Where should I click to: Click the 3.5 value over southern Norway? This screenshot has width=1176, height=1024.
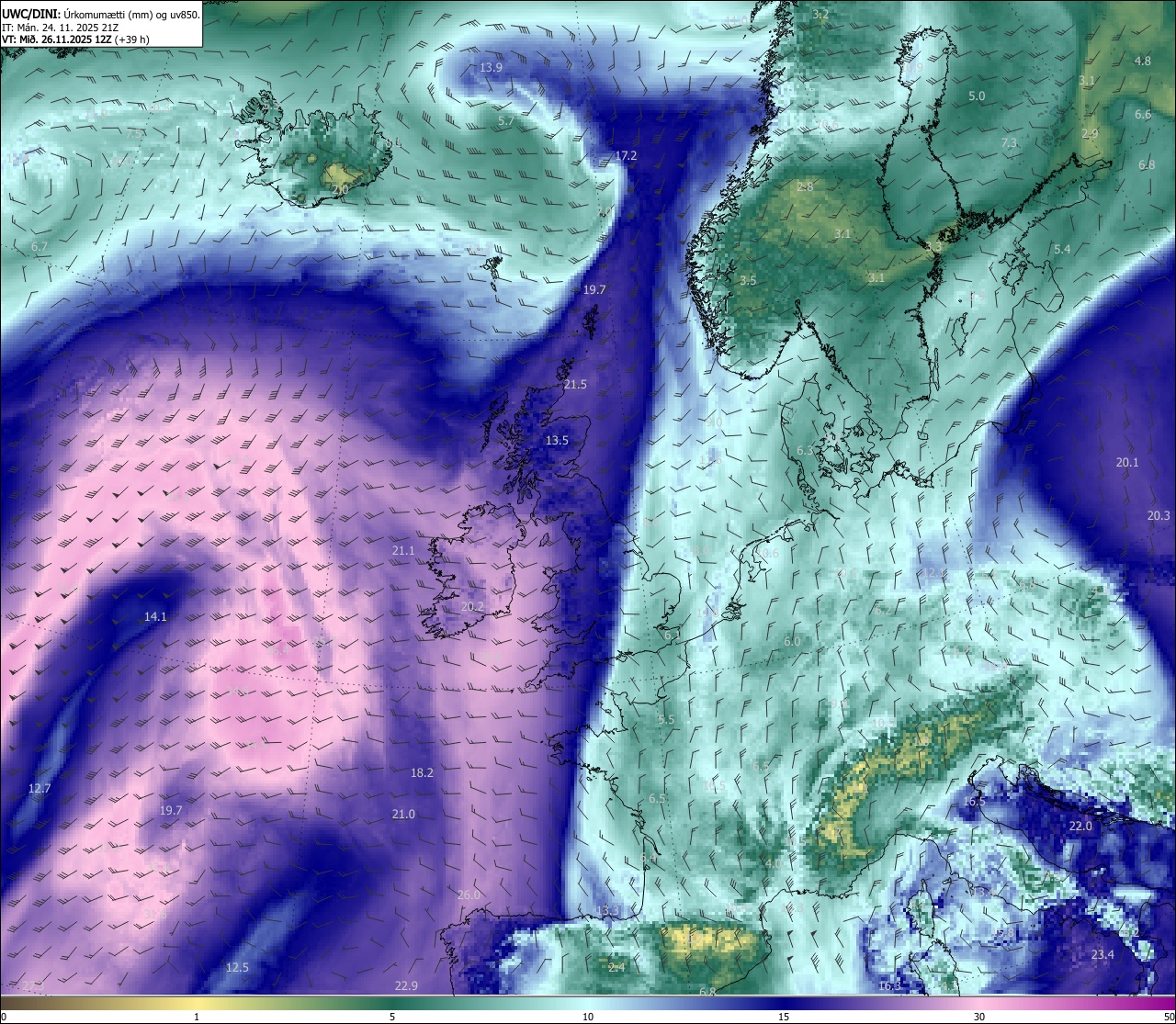click(748, 281)
